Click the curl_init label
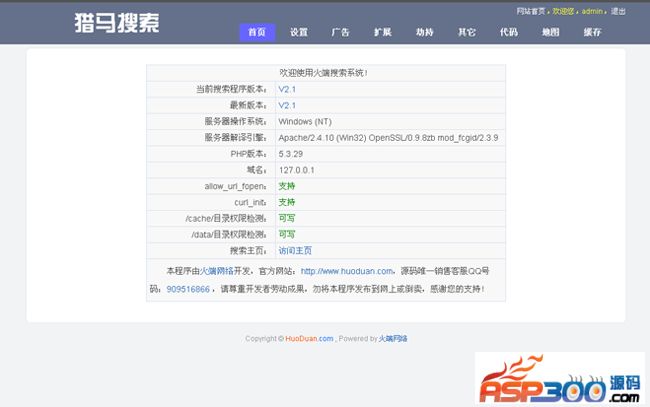 coord(251,203)
